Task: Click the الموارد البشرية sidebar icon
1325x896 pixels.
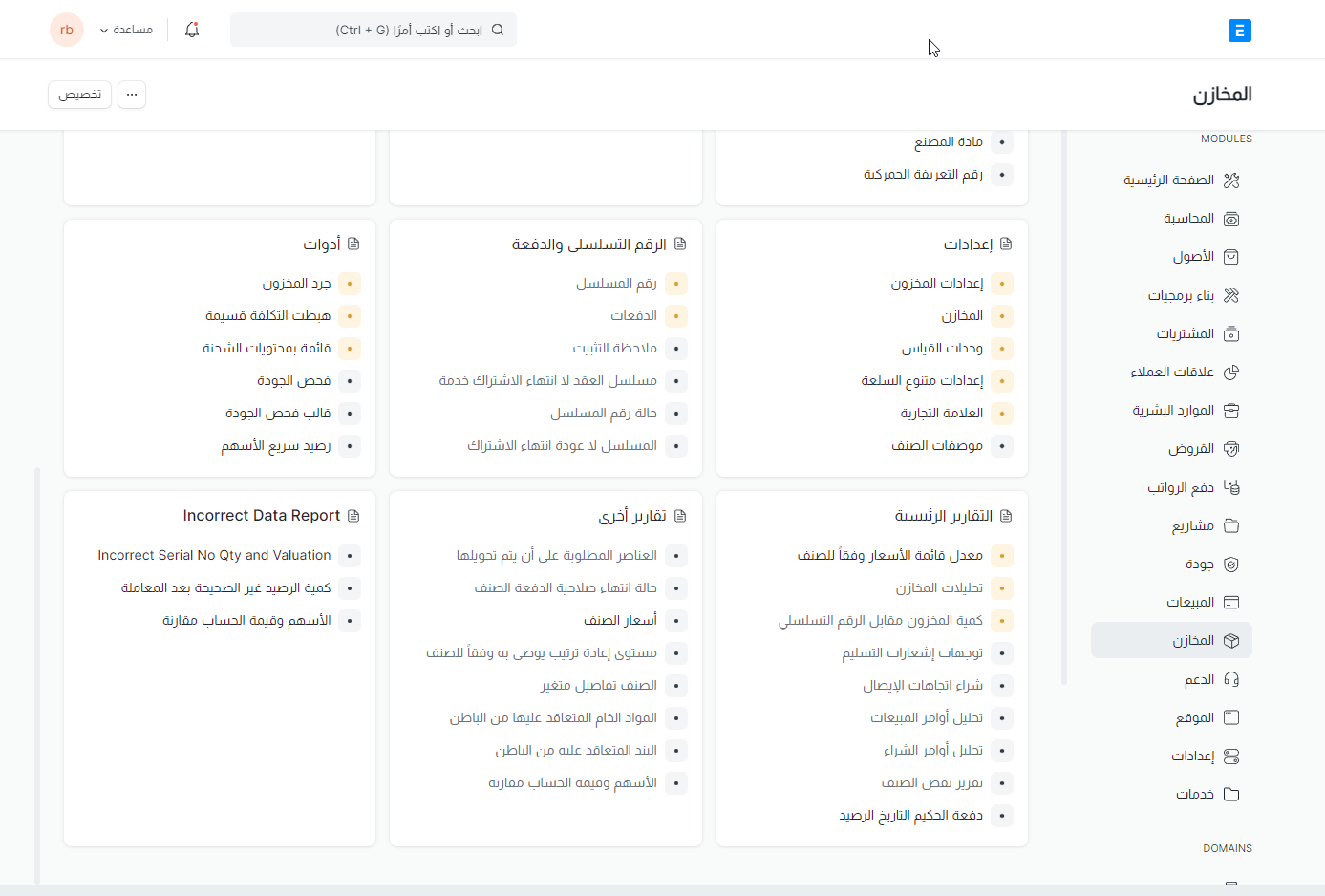Action: coord(1231,411)
